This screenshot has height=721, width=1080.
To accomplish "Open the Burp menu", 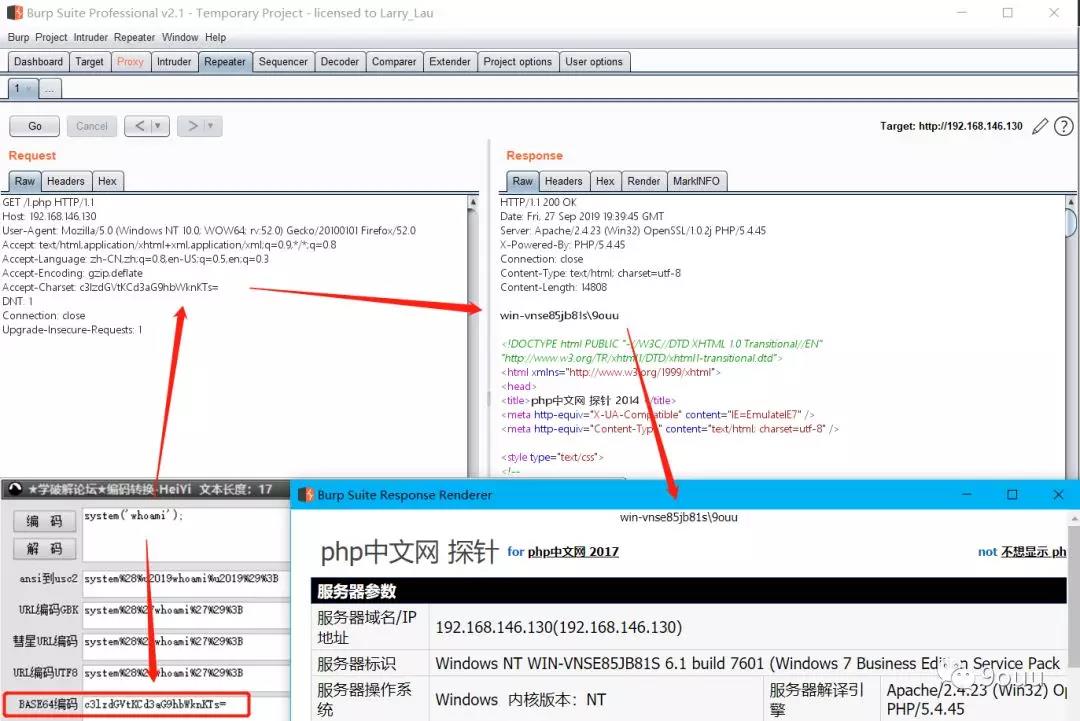I will click(19, 37).
